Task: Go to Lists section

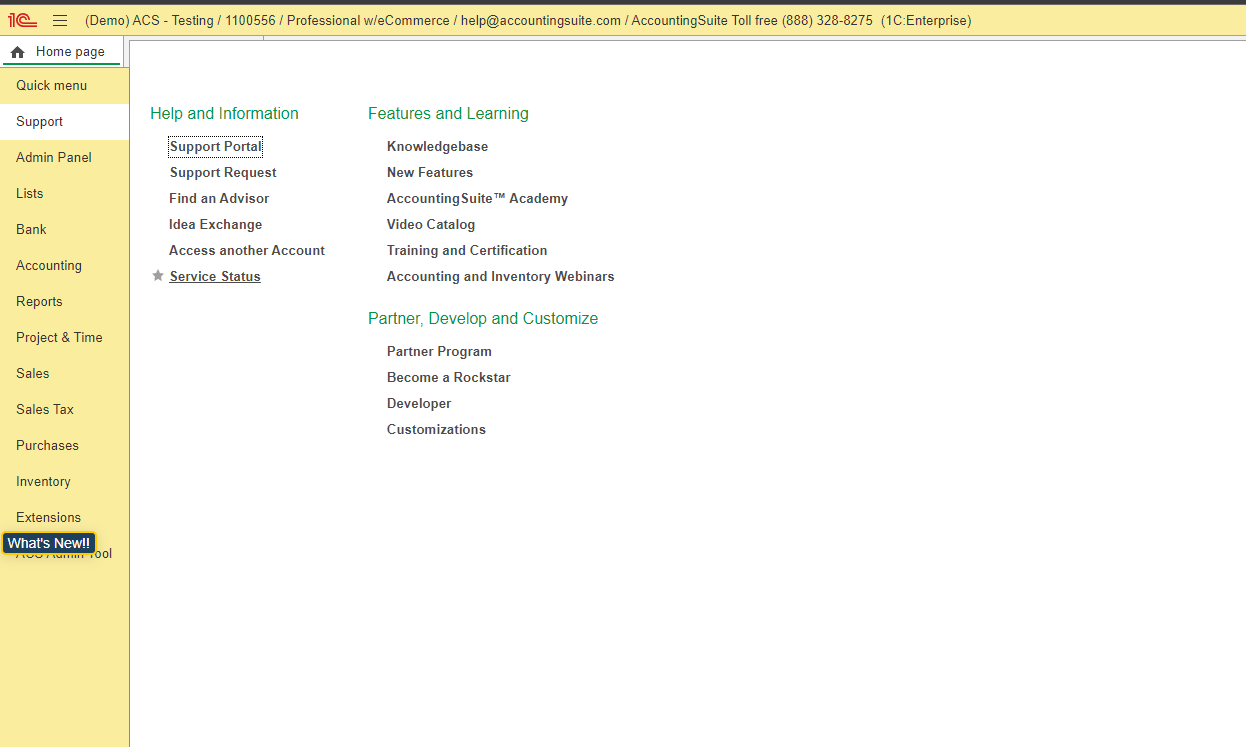Action: 64,194
